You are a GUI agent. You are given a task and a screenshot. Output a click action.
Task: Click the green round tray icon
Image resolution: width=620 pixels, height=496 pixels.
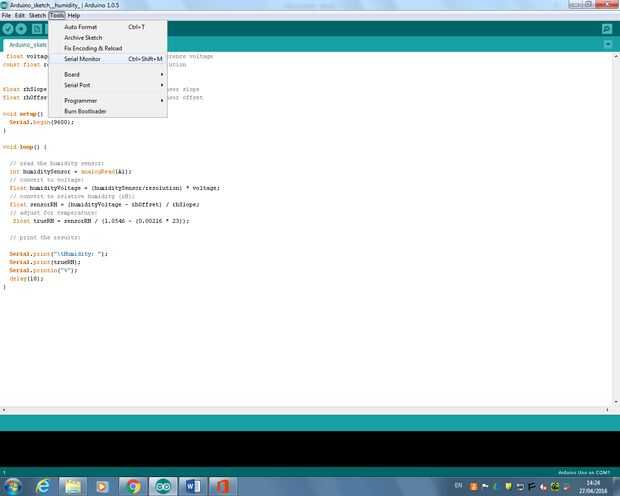pyautogui.click(x=555, y=487)
